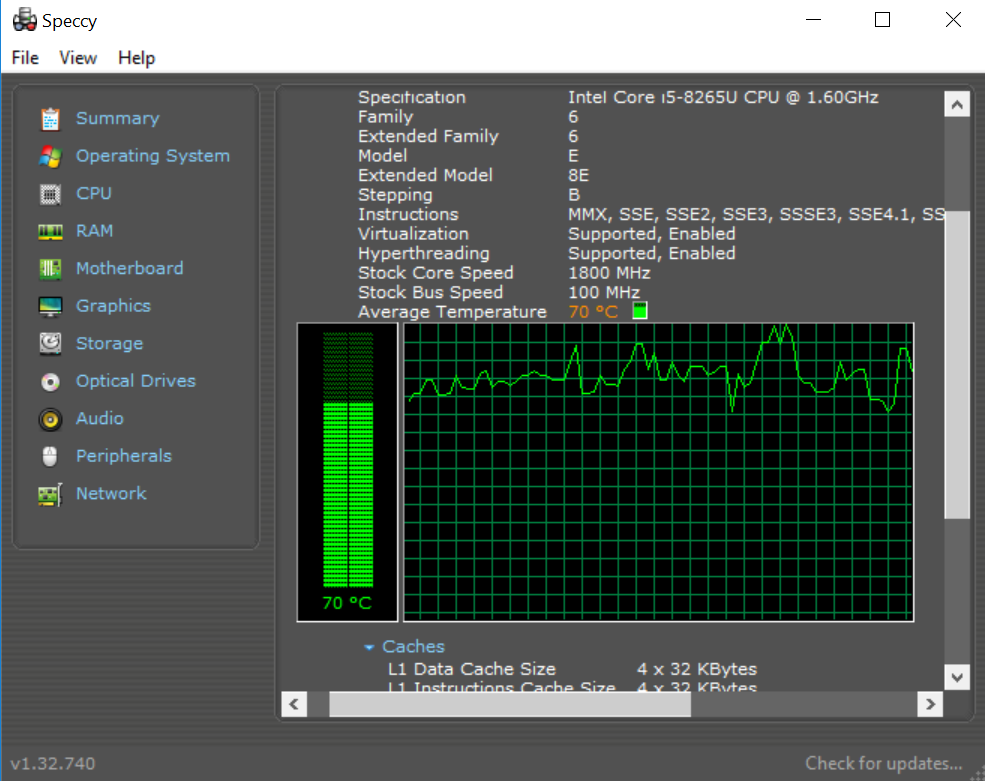985x781 pixels.
Task: Click the Stepping row label
Action: tap(395, 195)
